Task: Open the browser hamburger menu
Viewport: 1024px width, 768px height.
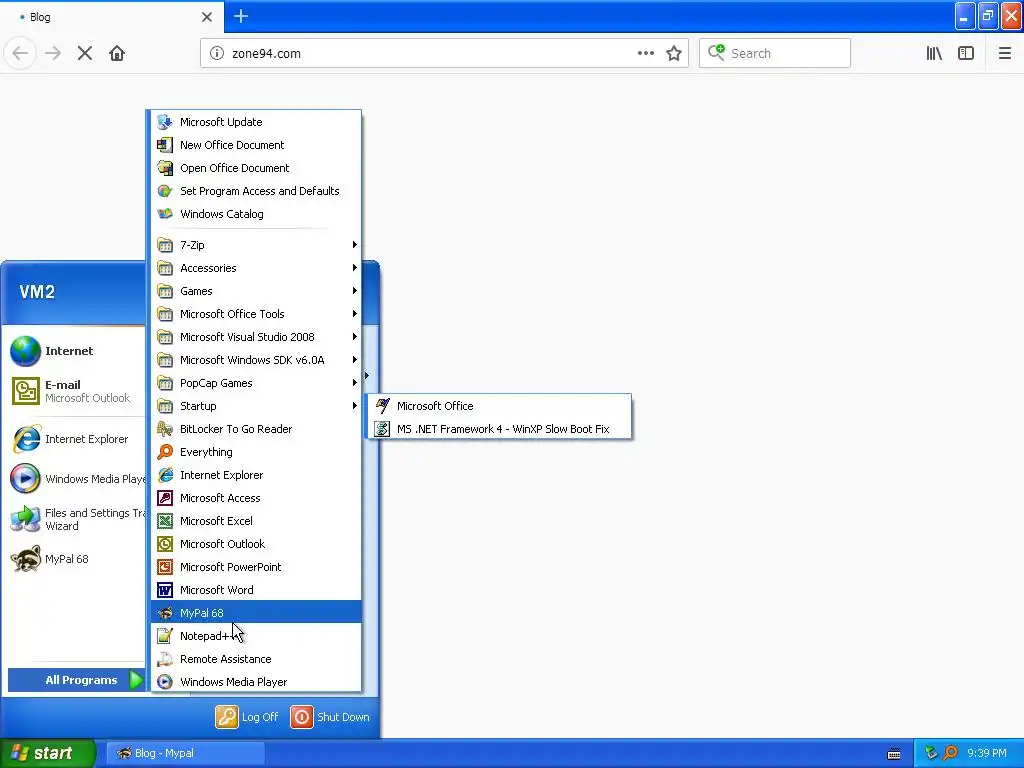Action: 1005,54
